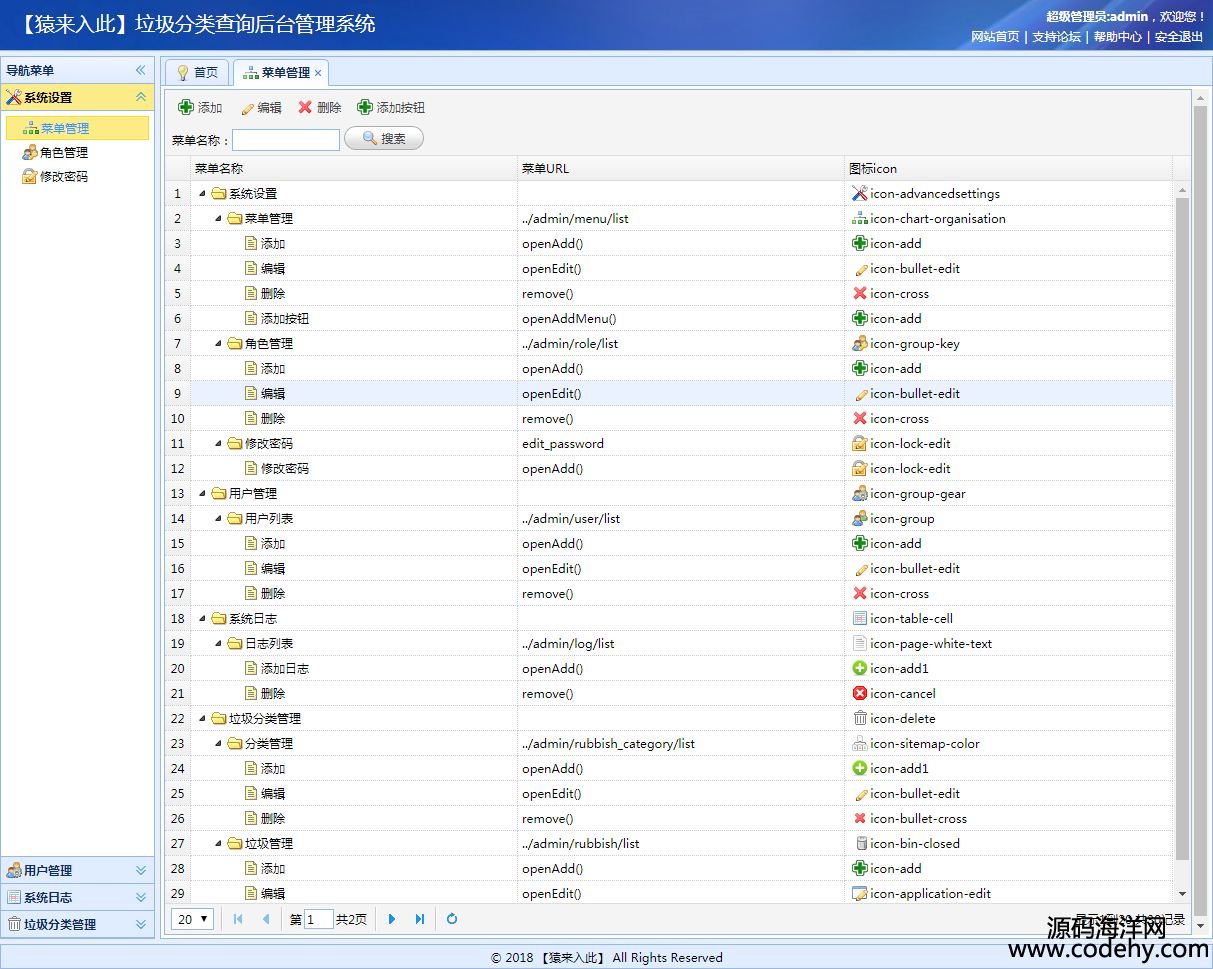Collapse the 用户管理 tree node in row 13
Screen dimensions: 1213x969
[203, 494]
